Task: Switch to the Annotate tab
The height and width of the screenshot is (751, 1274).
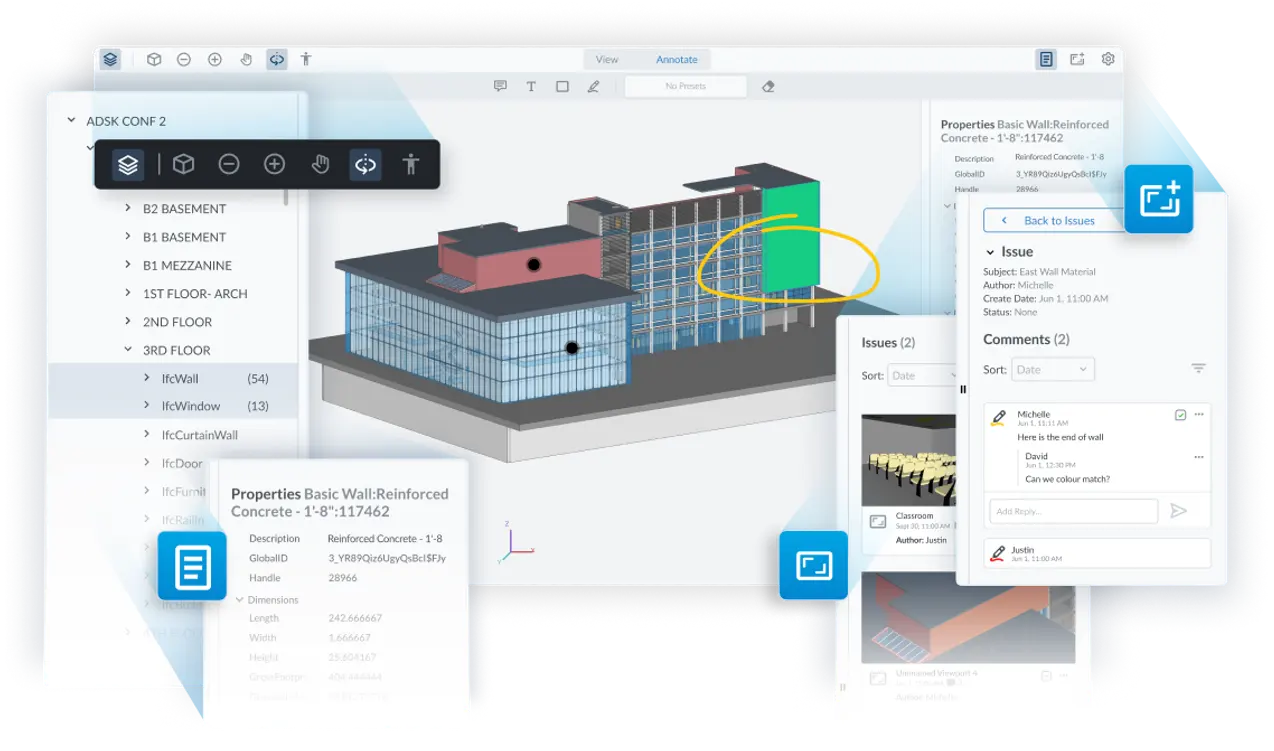Action: pyautogui.click(x=677, y=59)
